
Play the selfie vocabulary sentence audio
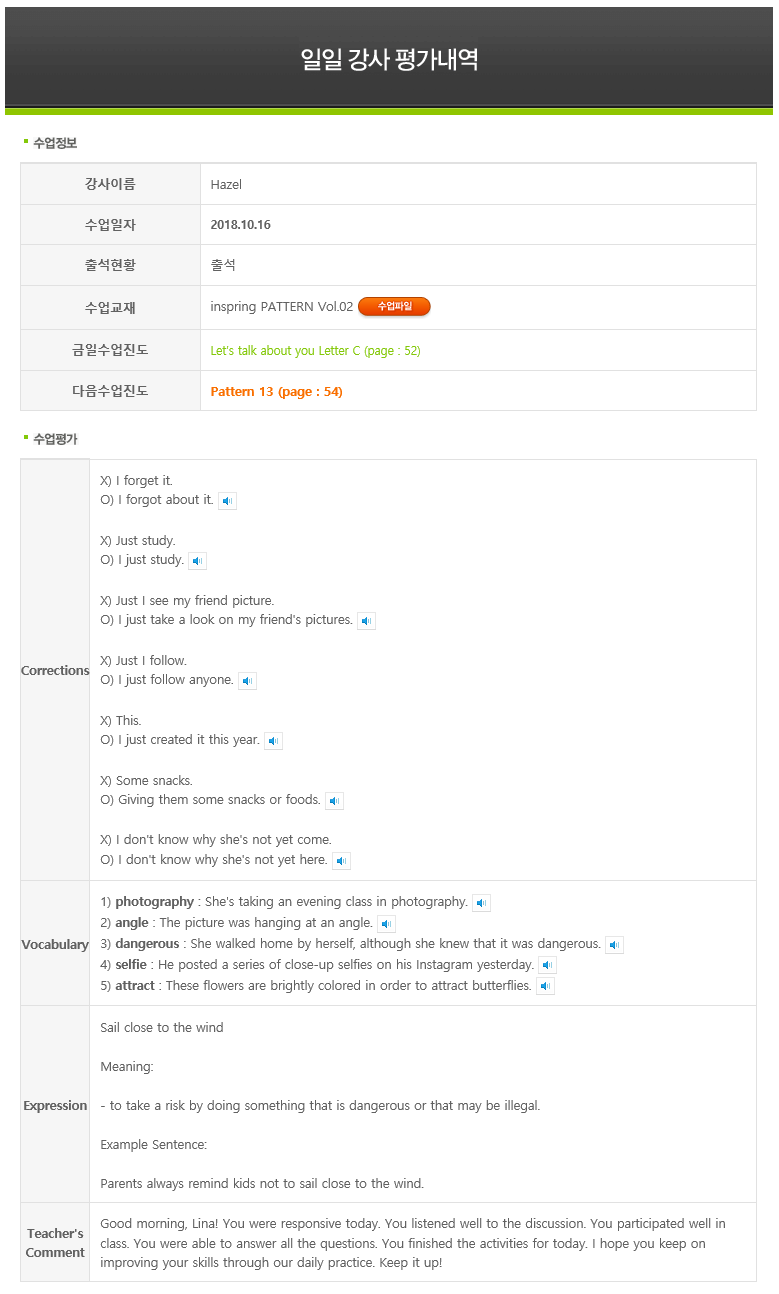pyautogui.click(x=548, y=966)
